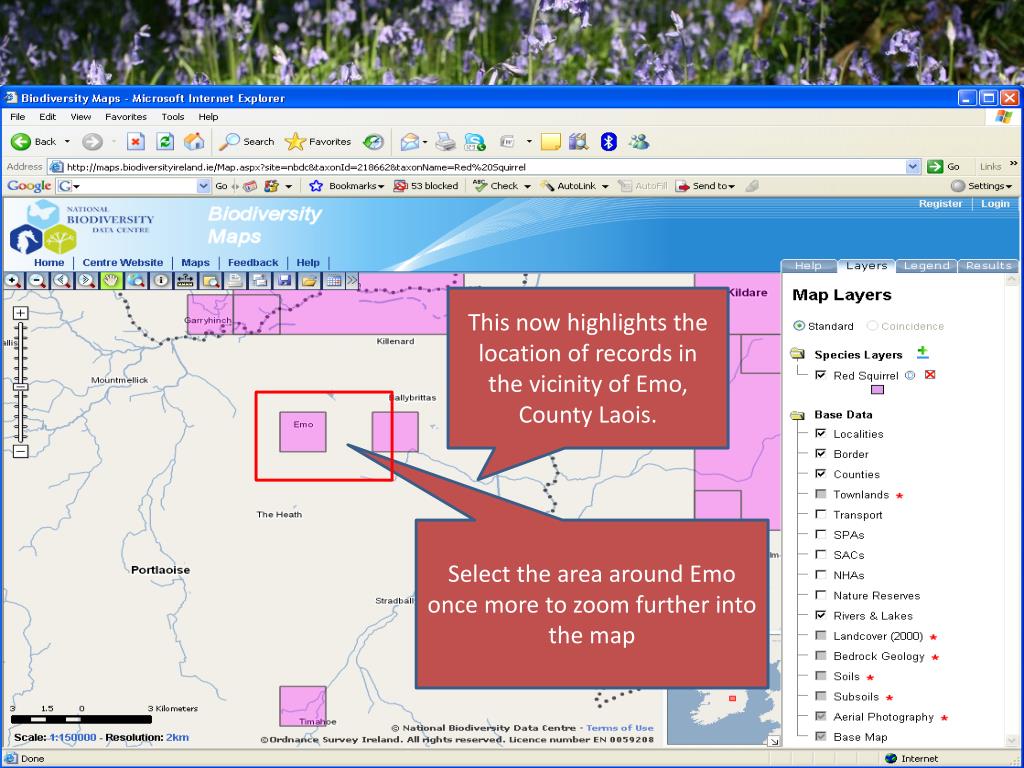Add a species layer with green plus
Screen dimensions: 1024x768
922,353
